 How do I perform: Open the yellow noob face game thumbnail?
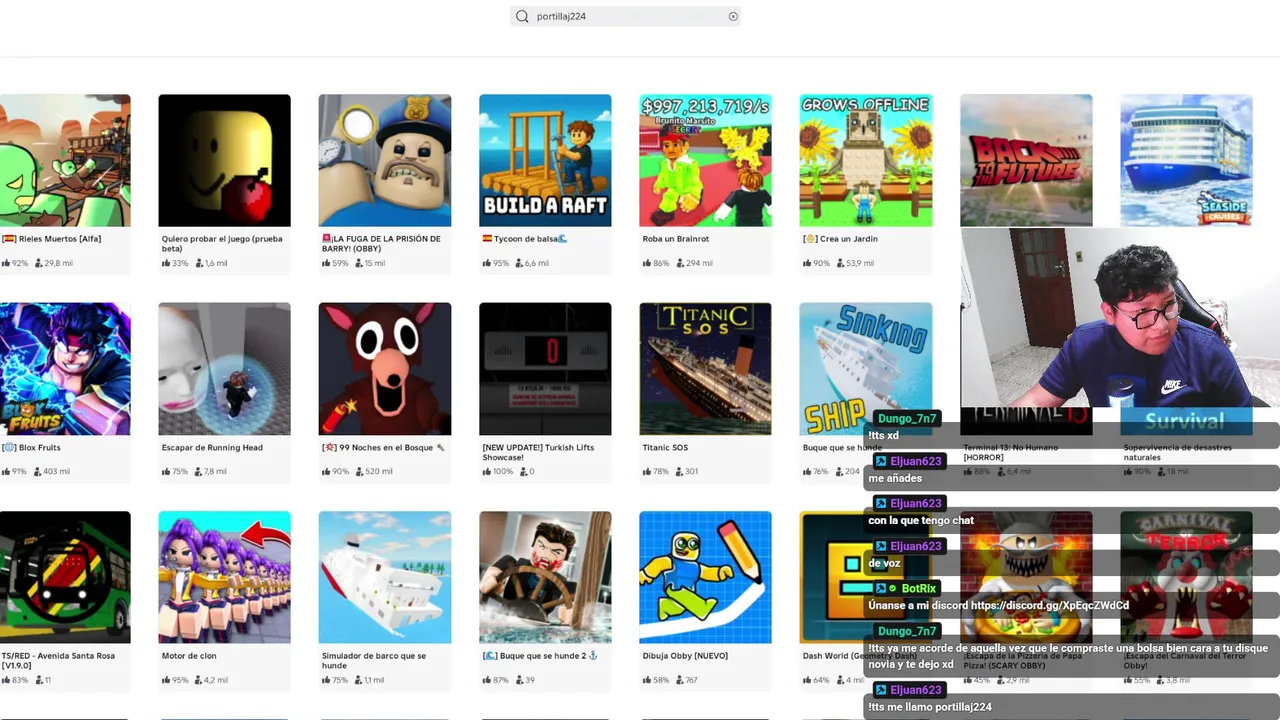tap(224, 160)
